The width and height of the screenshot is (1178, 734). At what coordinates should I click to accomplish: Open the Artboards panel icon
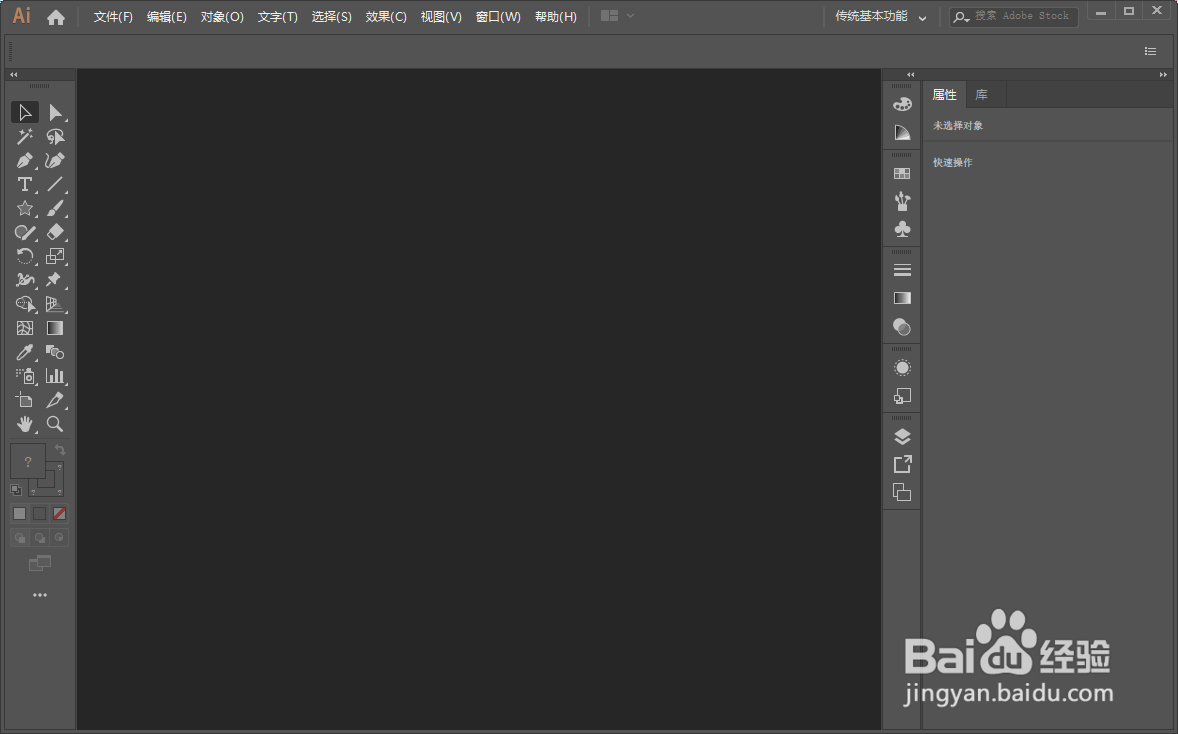click(x=902, y=492)
